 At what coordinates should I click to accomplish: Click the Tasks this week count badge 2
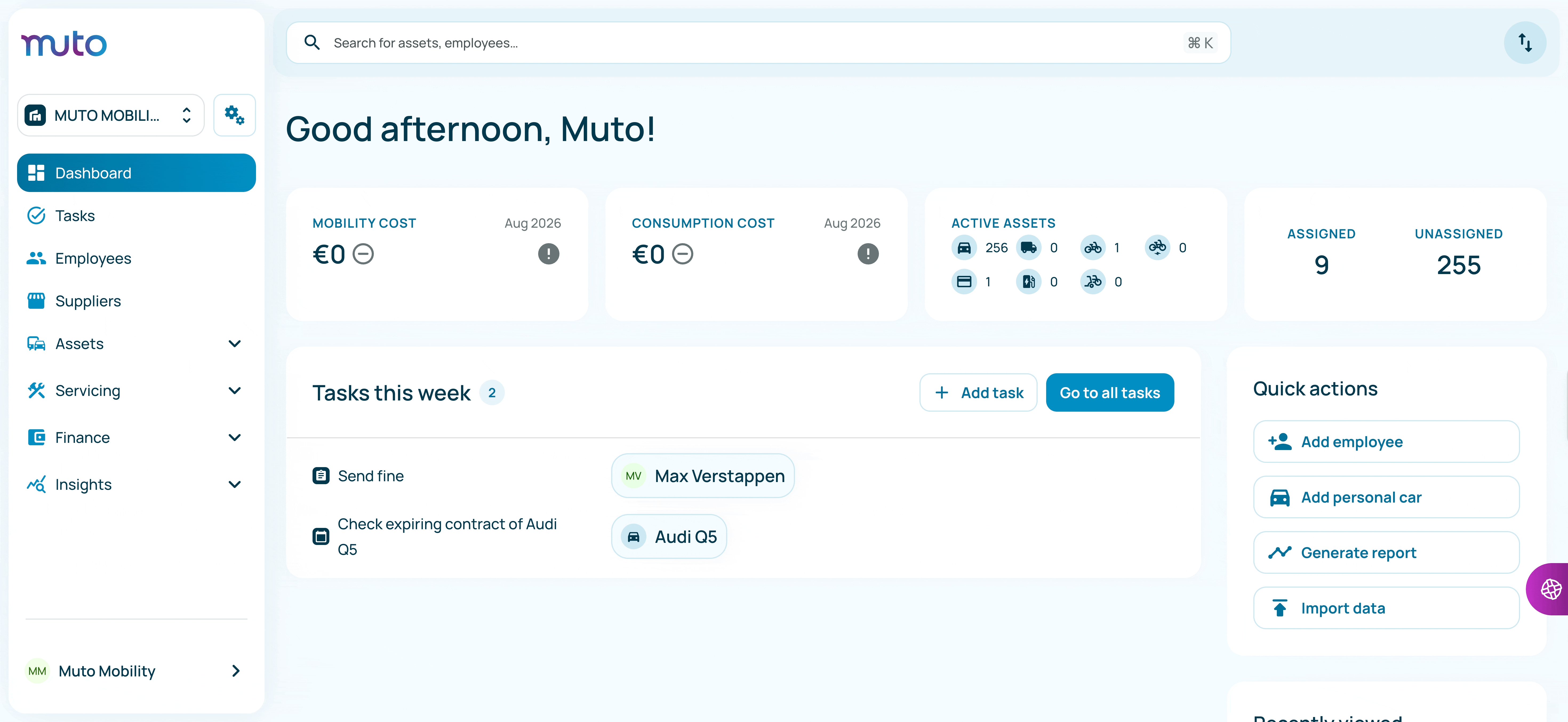click(x=492, y=393)
